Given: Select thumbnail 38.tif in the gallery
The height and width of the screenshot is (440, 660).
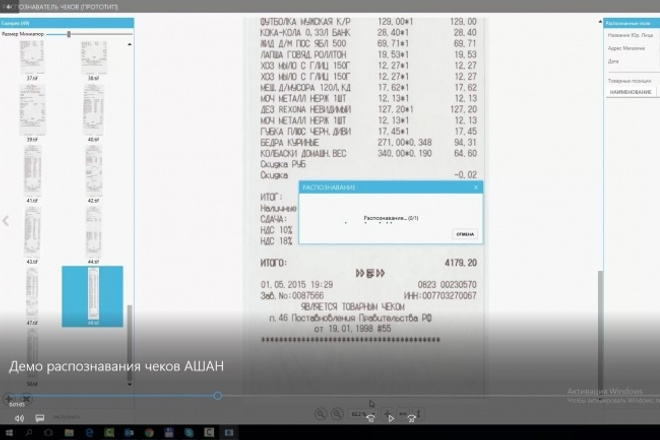Looking at the screenshot, I should pyautogui.click(x=93, y=61).
